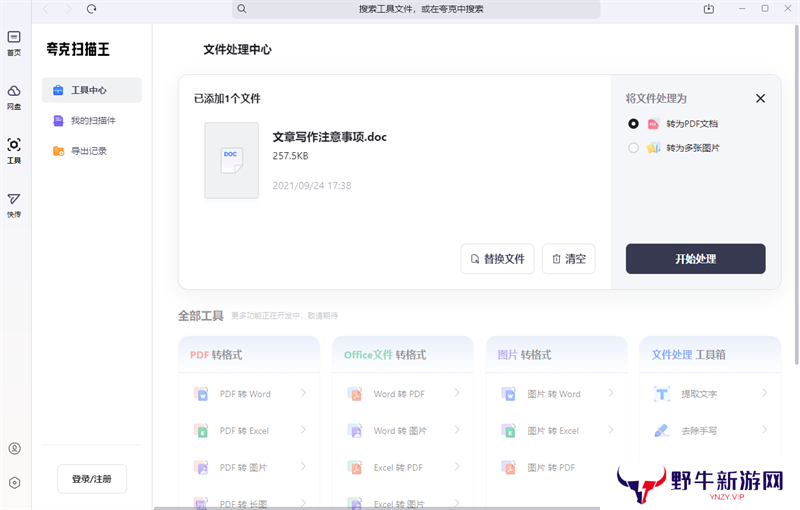Screen dimensions: 800x510
Task: Click the Word 转 图片 icon
Action: [x=355, y=430]
